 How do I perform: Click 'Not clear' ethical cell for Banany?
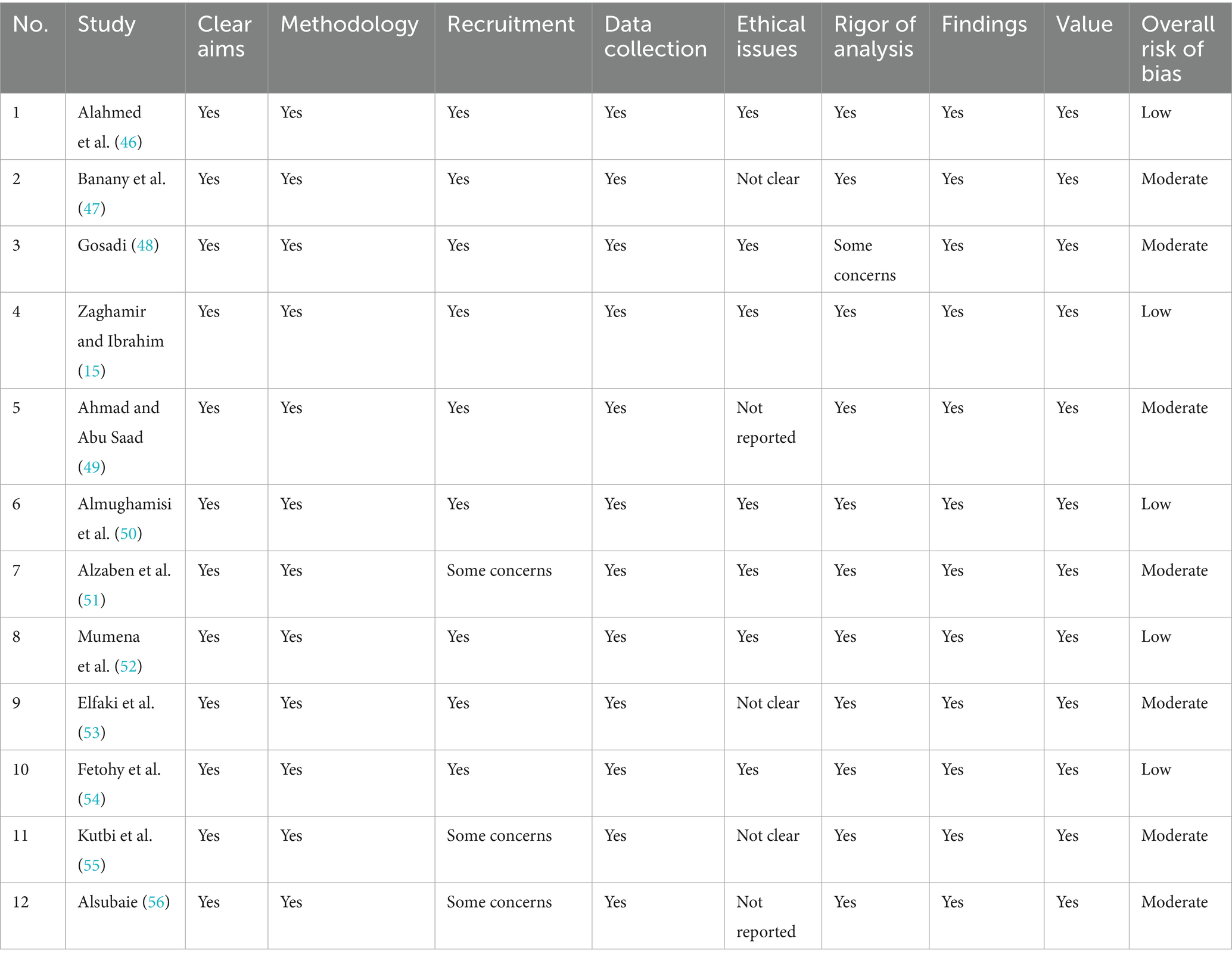767,179
